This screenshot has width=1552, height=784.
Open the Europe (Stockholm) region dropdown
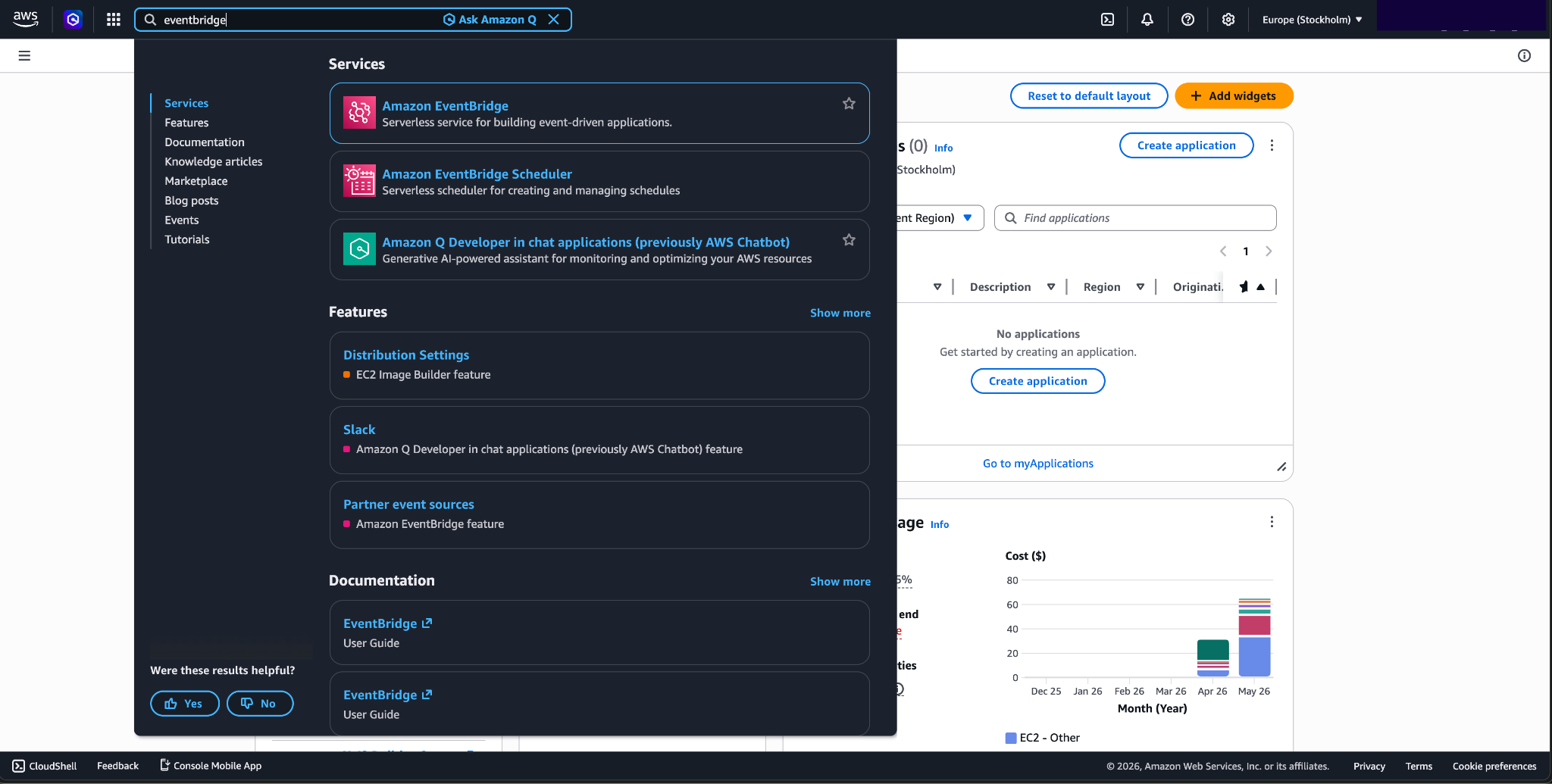tap(1312, 20)
